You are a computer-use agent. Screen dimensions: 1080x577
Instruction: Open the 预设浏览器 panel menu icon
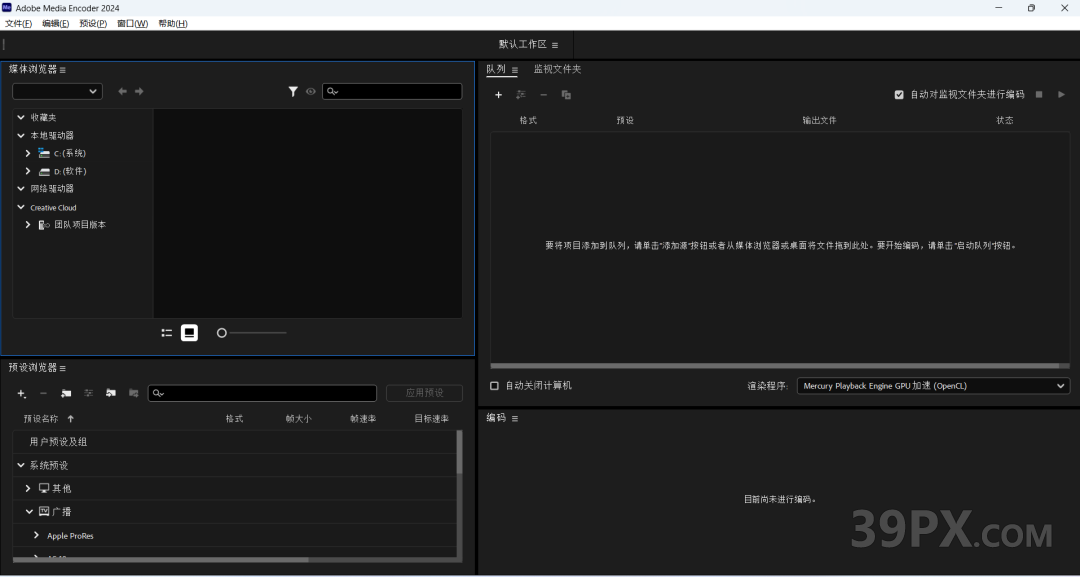[x=63, y=368]
